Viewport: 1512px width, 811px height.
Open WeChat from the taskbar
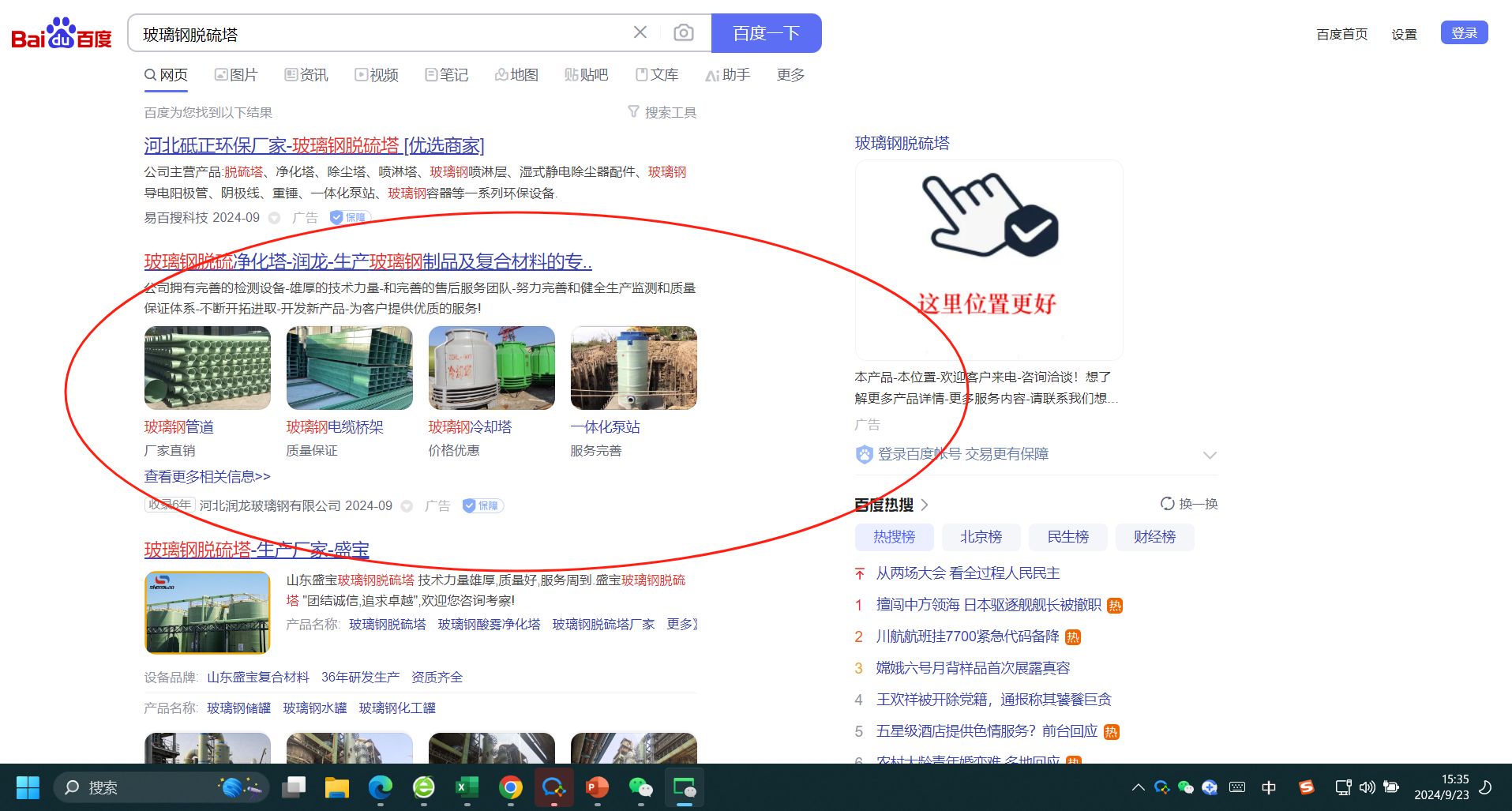(x=640, y=787)
